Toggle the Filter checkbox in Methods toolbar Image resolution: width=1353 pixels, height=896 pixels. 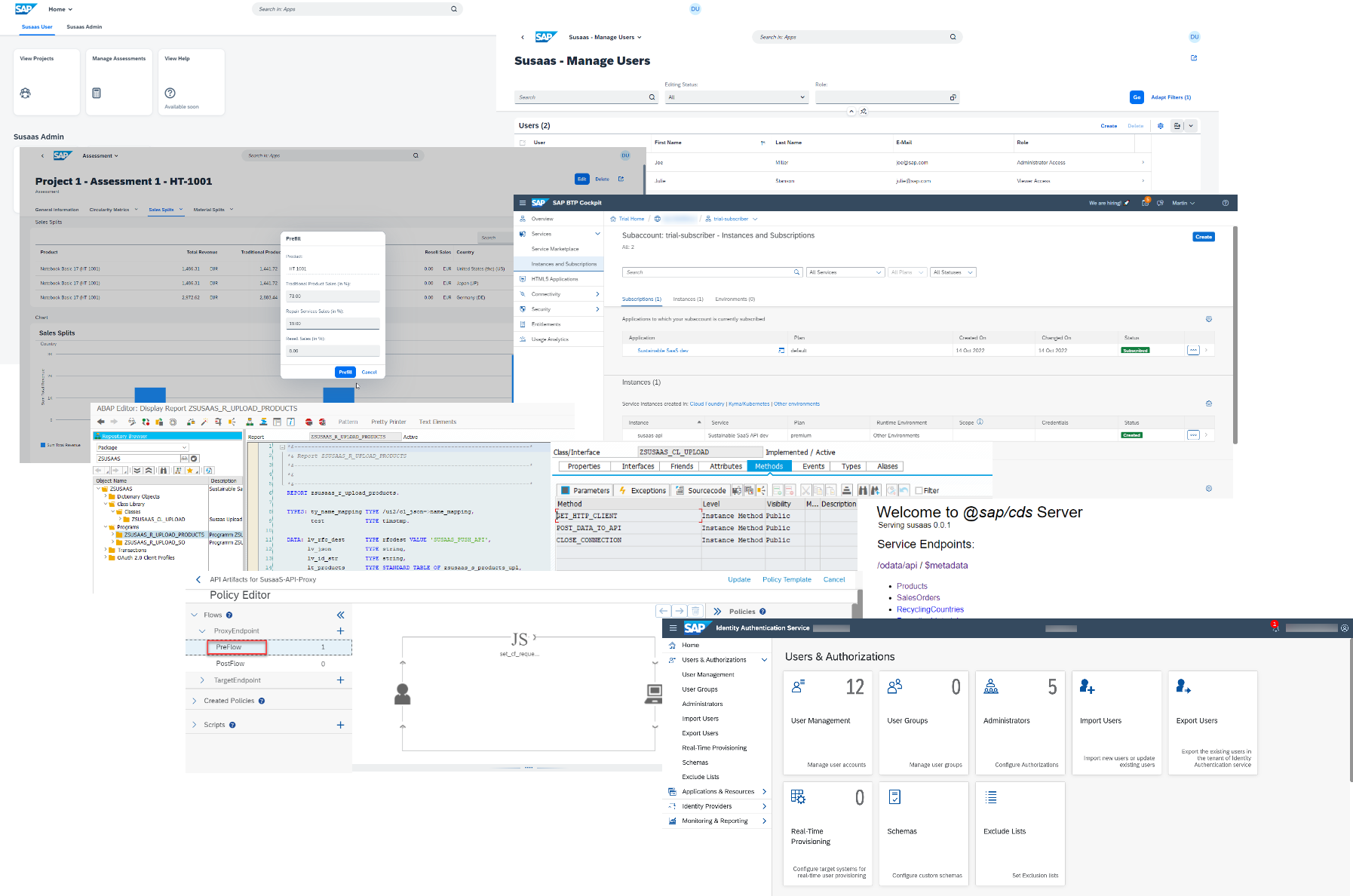(919, 490)
